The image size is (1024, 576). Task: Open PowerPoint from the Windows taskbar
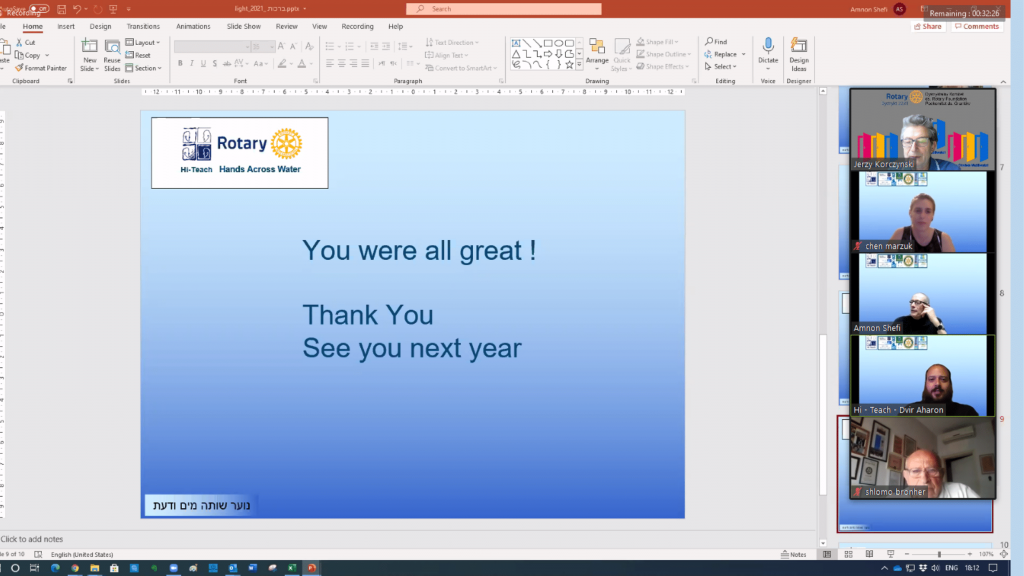[x=312, y=567]
